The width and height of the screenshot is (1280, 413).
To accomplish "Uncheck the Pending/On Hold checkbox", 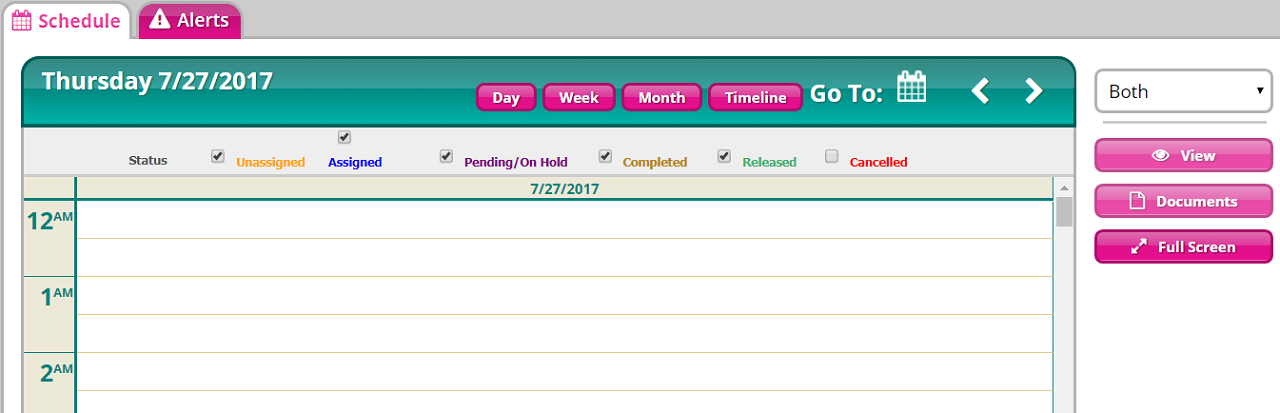I will click(x=447, y=156).
